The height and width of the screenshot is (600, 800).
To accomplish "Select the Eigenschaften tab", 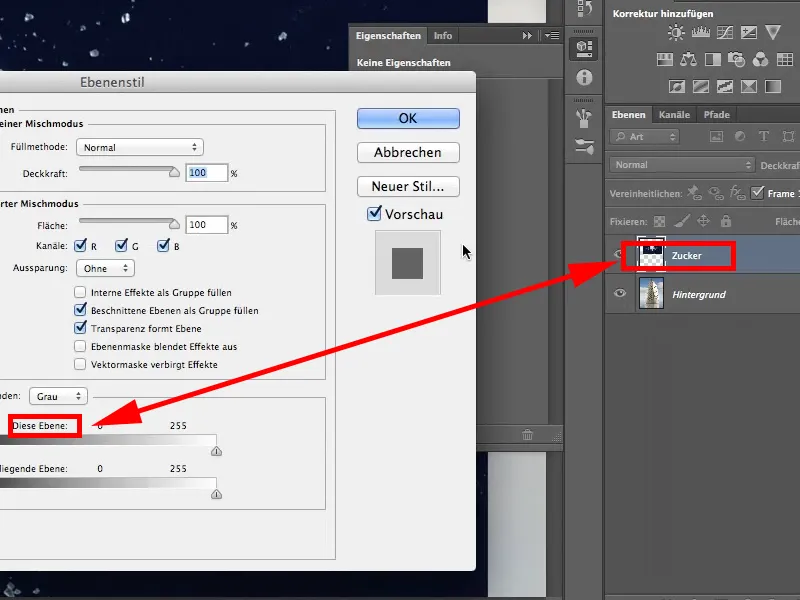I will 388,36.
